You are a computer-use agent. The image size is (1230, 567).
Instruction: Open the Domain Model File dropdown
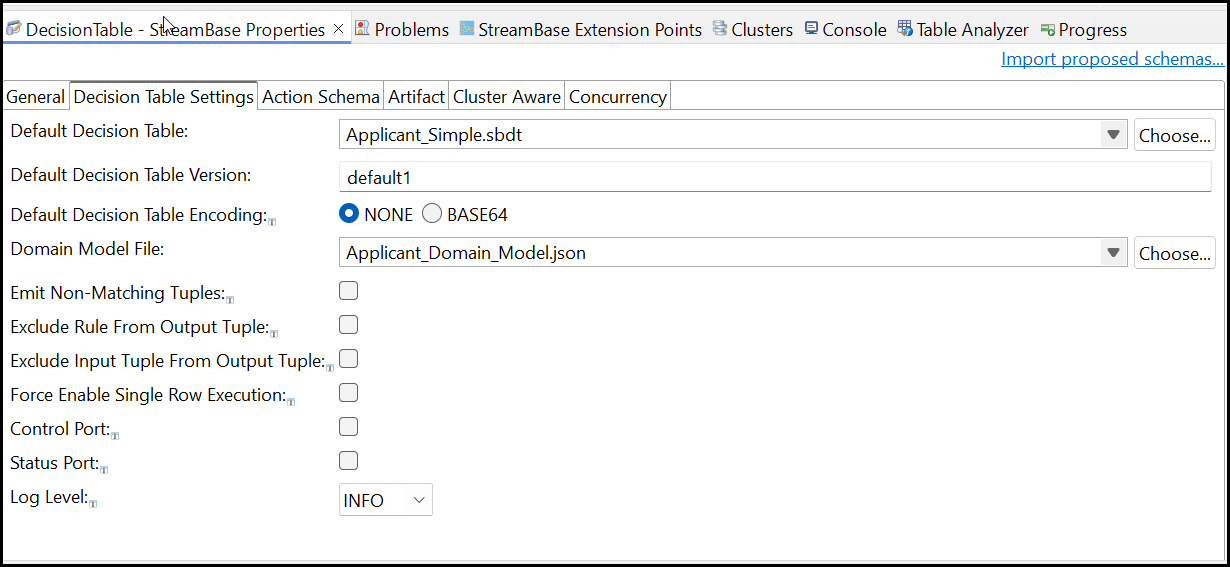click(1113, 253)
